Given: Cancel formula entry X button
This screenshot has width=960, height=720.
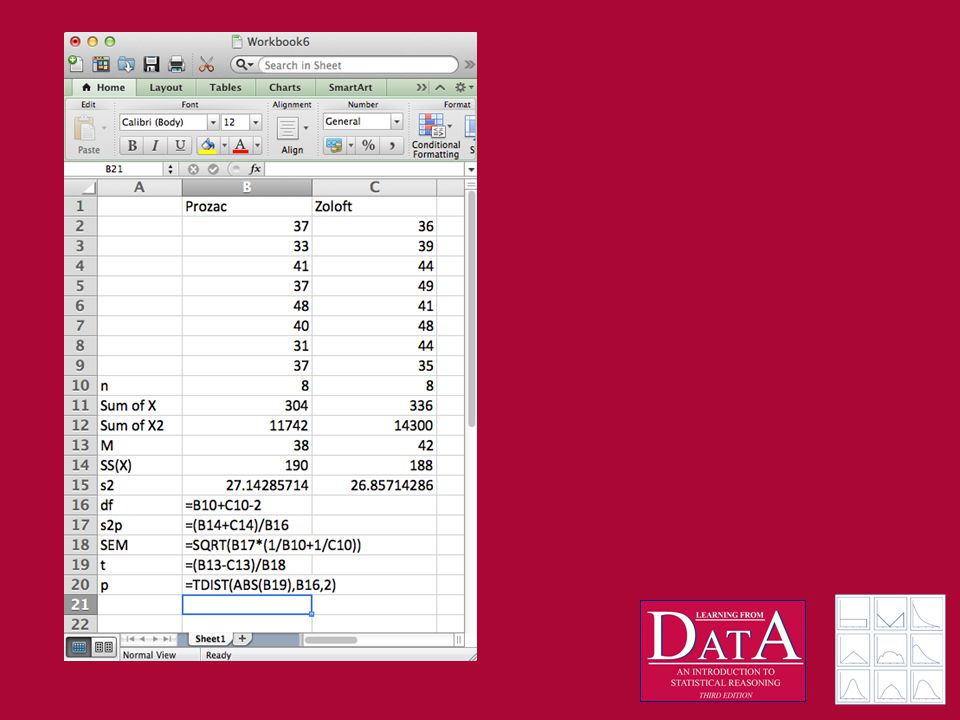Looking at the screenshot, I should coord(193,169).
